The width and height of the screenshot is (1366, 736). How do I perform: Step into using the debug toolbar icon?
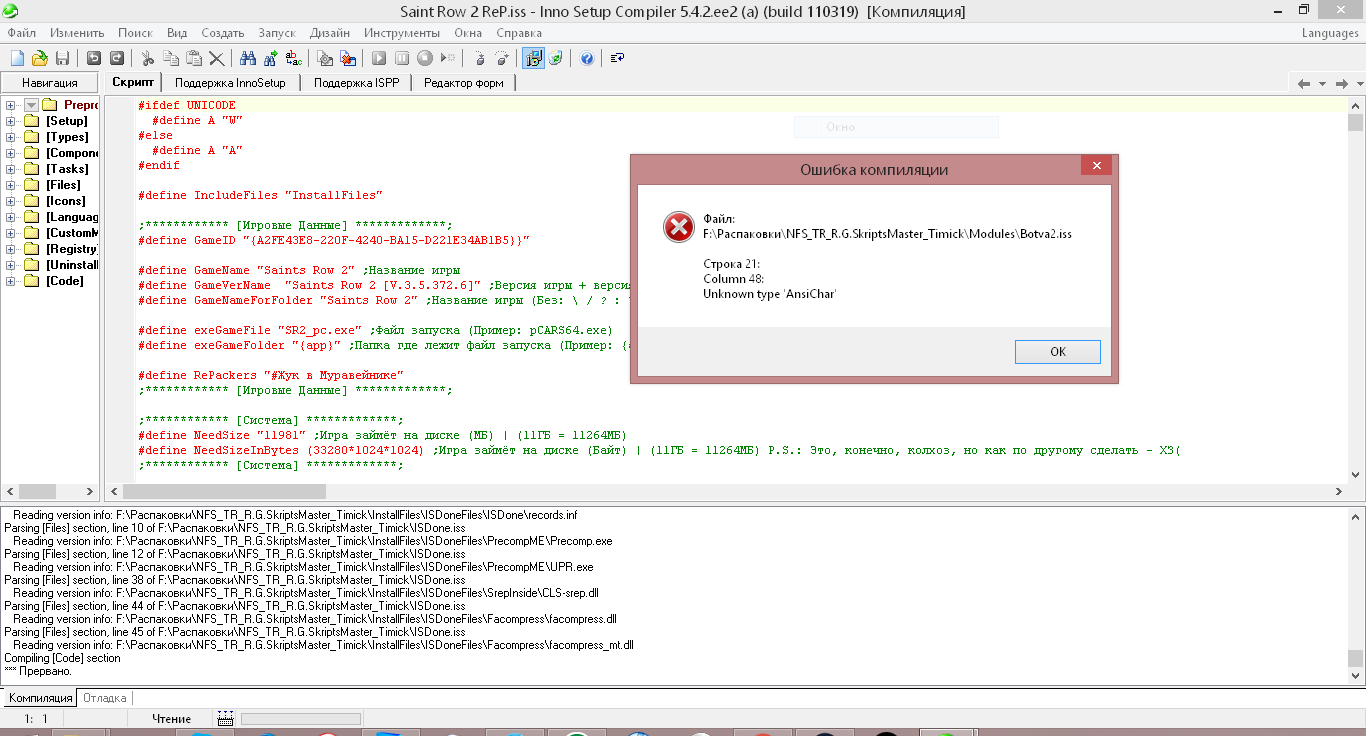pos(479,58)
